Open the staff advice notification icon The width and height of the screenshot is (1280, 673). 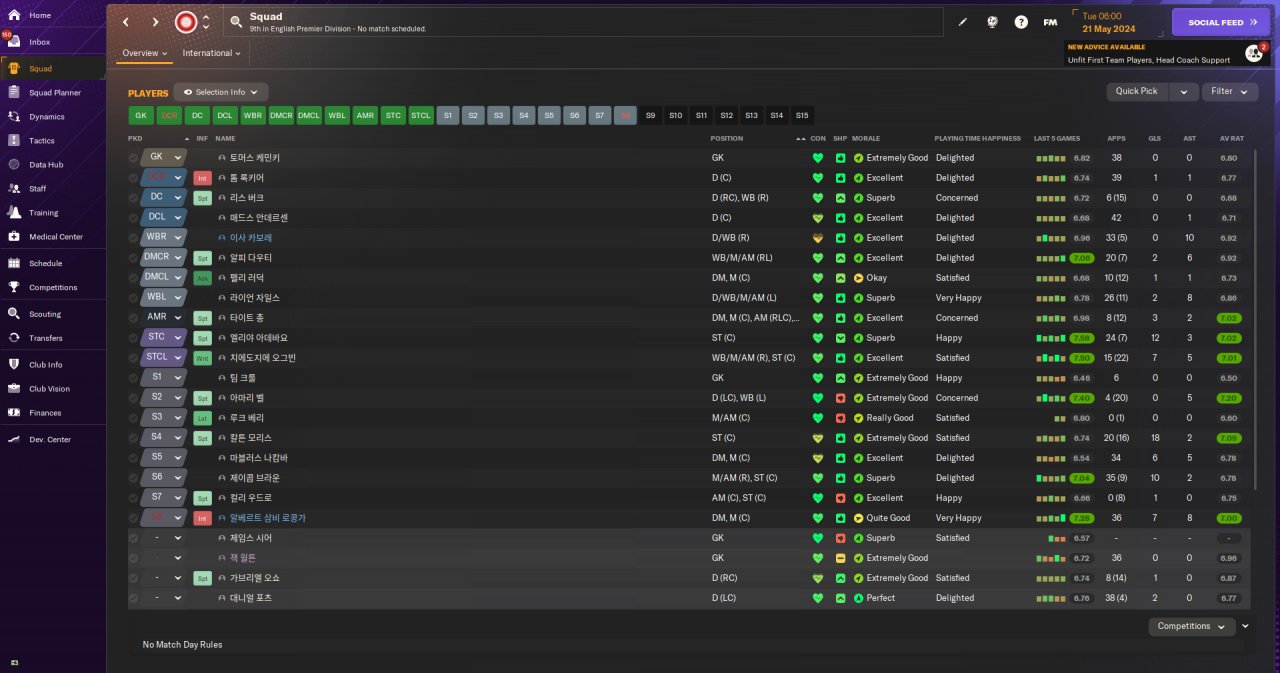1253,53
